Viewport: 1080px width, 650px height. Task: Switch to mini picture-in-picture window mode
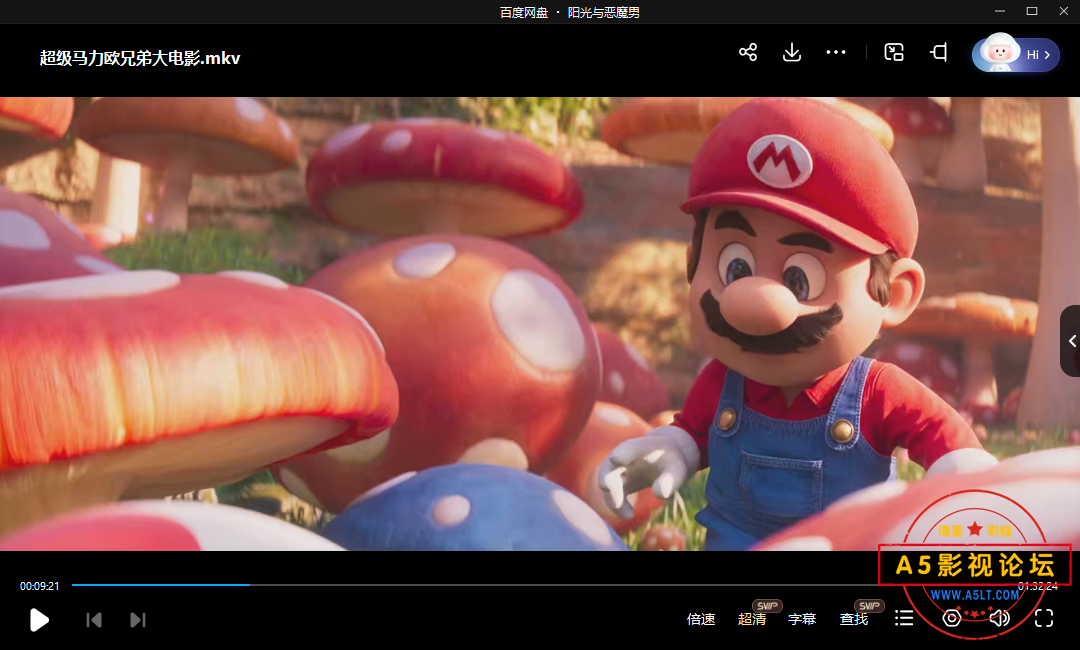pyautogui.click(x=894, y=52)
